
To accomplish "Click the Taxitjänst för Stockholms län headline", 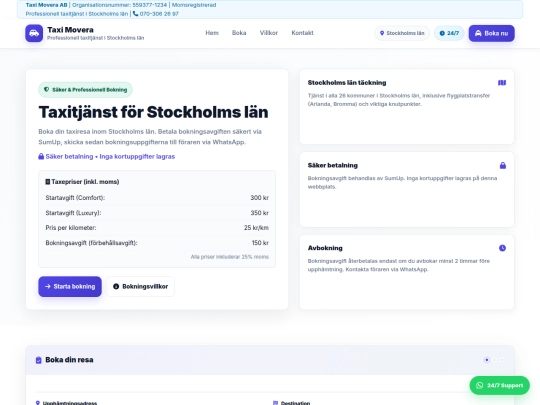I will [x=153, y=112].
